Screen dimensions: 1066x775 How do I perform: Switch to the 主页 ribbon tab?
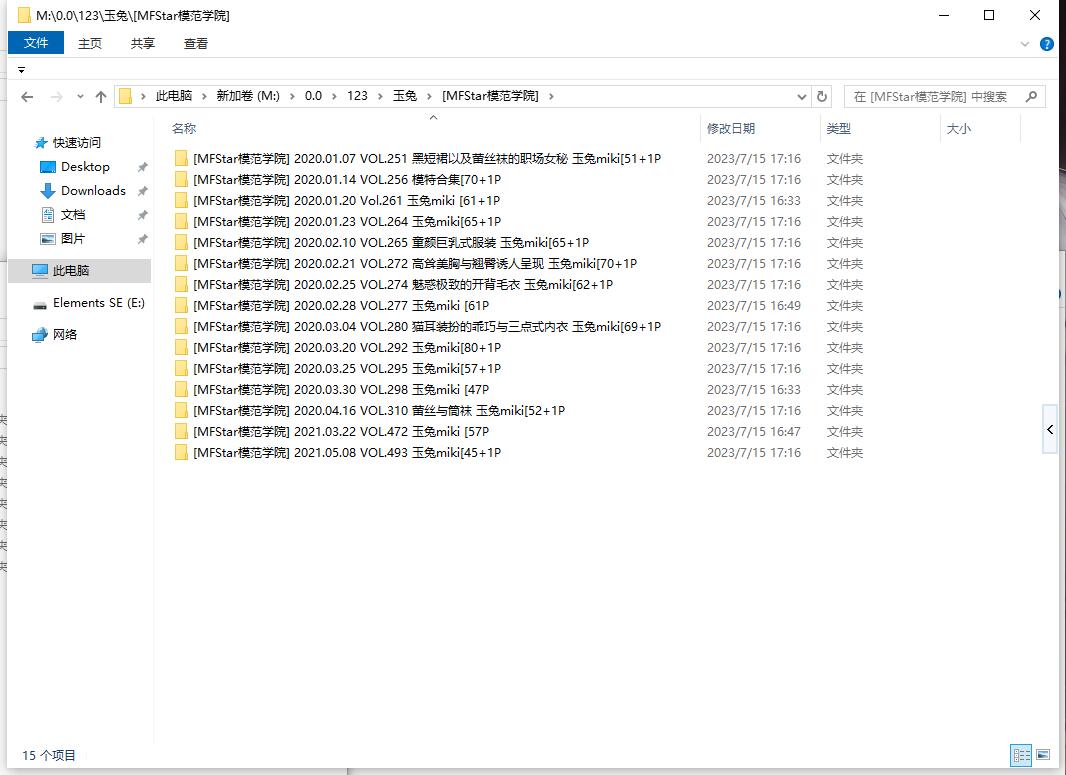tap(90, 44)
